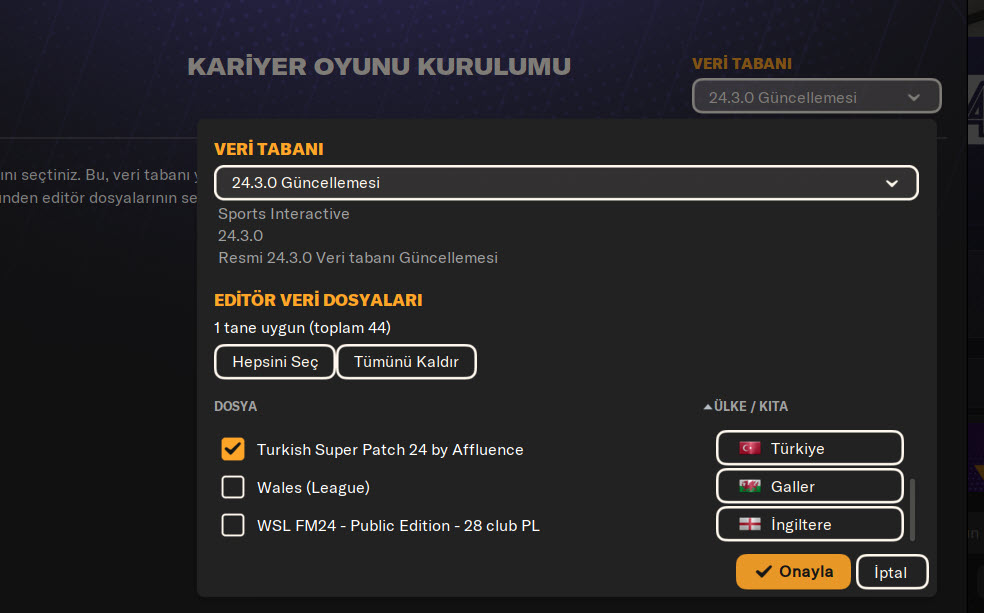This screenshot has height=613, width=984.
Task: Click the checkmark icon on Onayla
Action: 764,572
